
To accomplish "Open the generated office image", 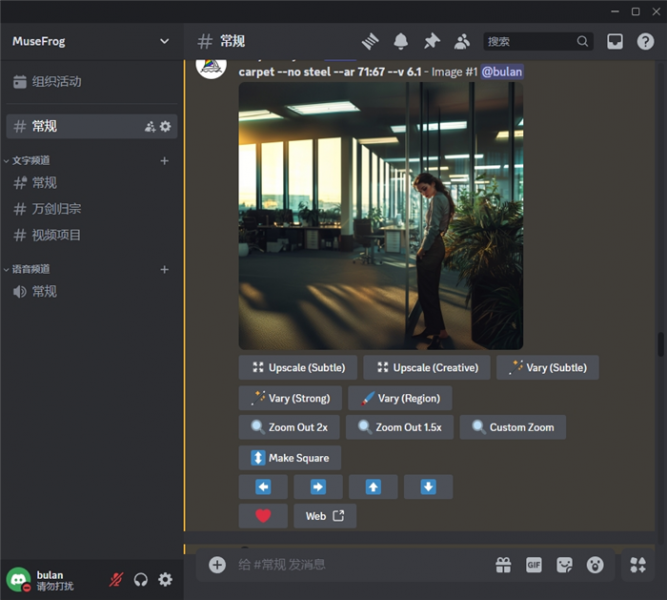I will click(x=381, y=216).
